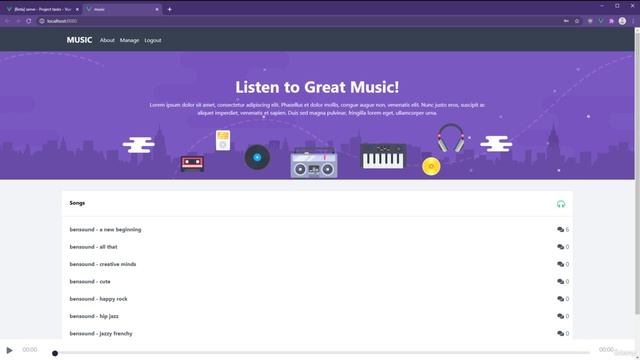Close the music browser tab
640x360 pixels.
coord(157,9)
